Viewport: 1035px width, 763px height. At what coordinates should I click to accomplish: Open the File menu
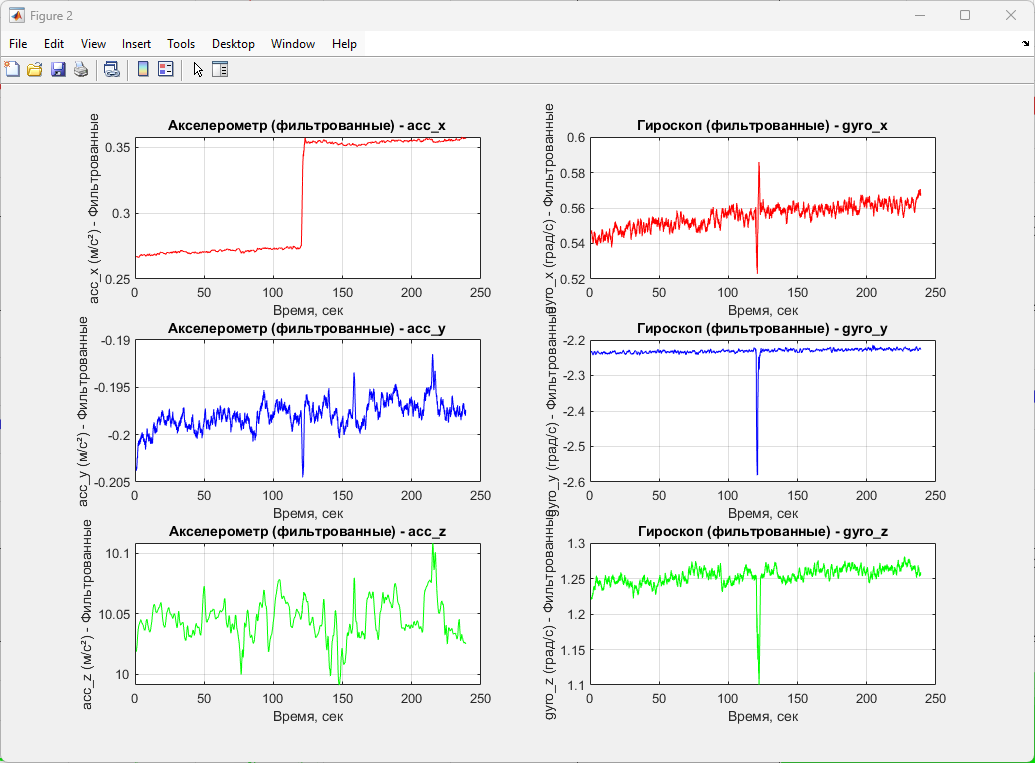tap(18, 44)
